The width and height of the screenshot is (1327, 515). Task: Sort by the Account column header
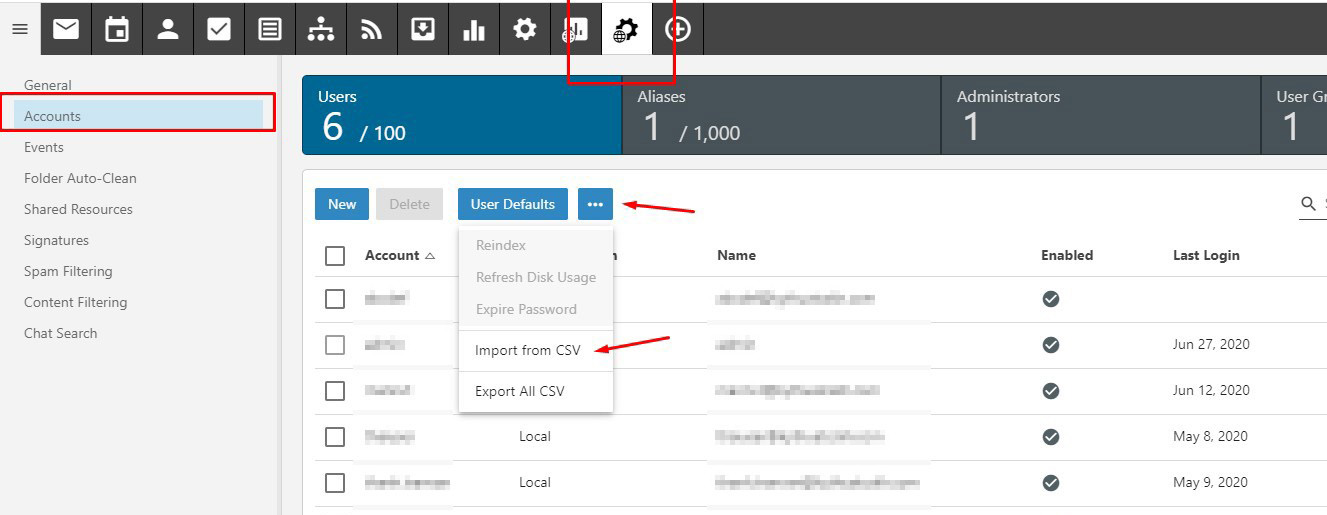[392, 256]
